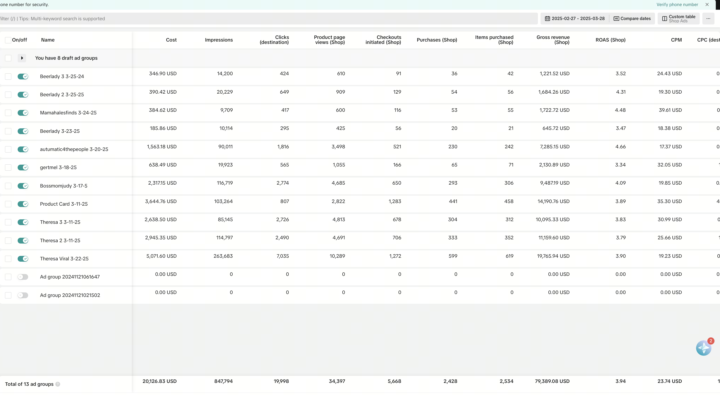This screenshot has height=395, width=720.
Task: Open the Custom table settings
Action: pos(678,18)
